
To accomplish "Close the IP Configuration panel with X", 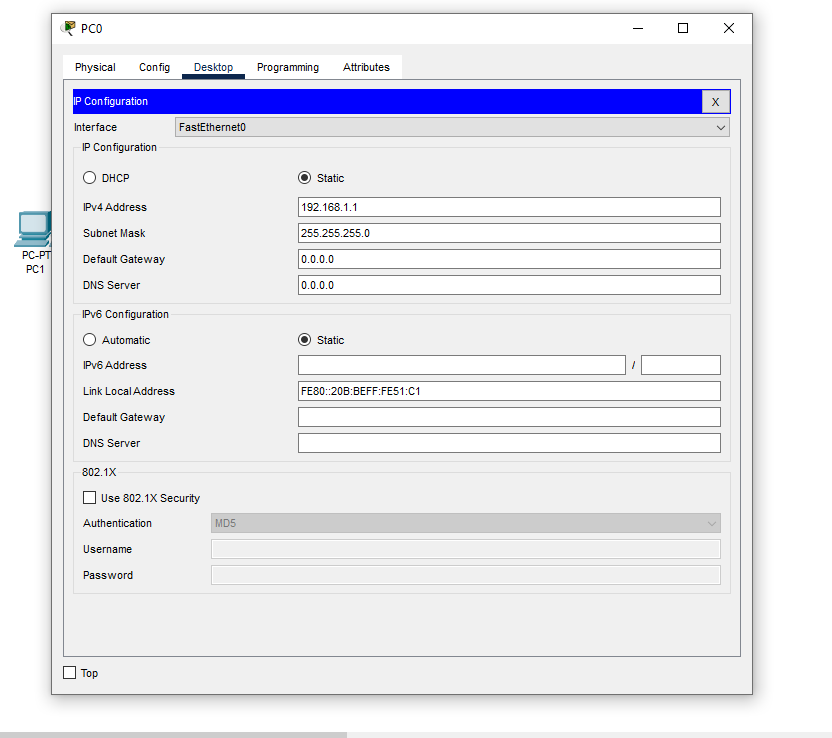I will pyautogui.click(x=715, y=102).
